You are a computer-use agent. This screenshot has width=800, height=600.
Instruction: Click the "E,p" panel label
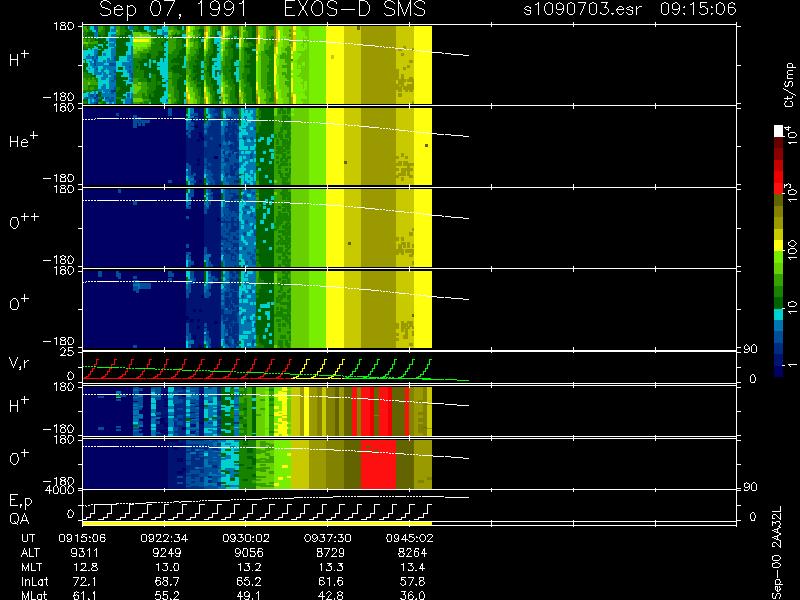(x=20, y=502)
